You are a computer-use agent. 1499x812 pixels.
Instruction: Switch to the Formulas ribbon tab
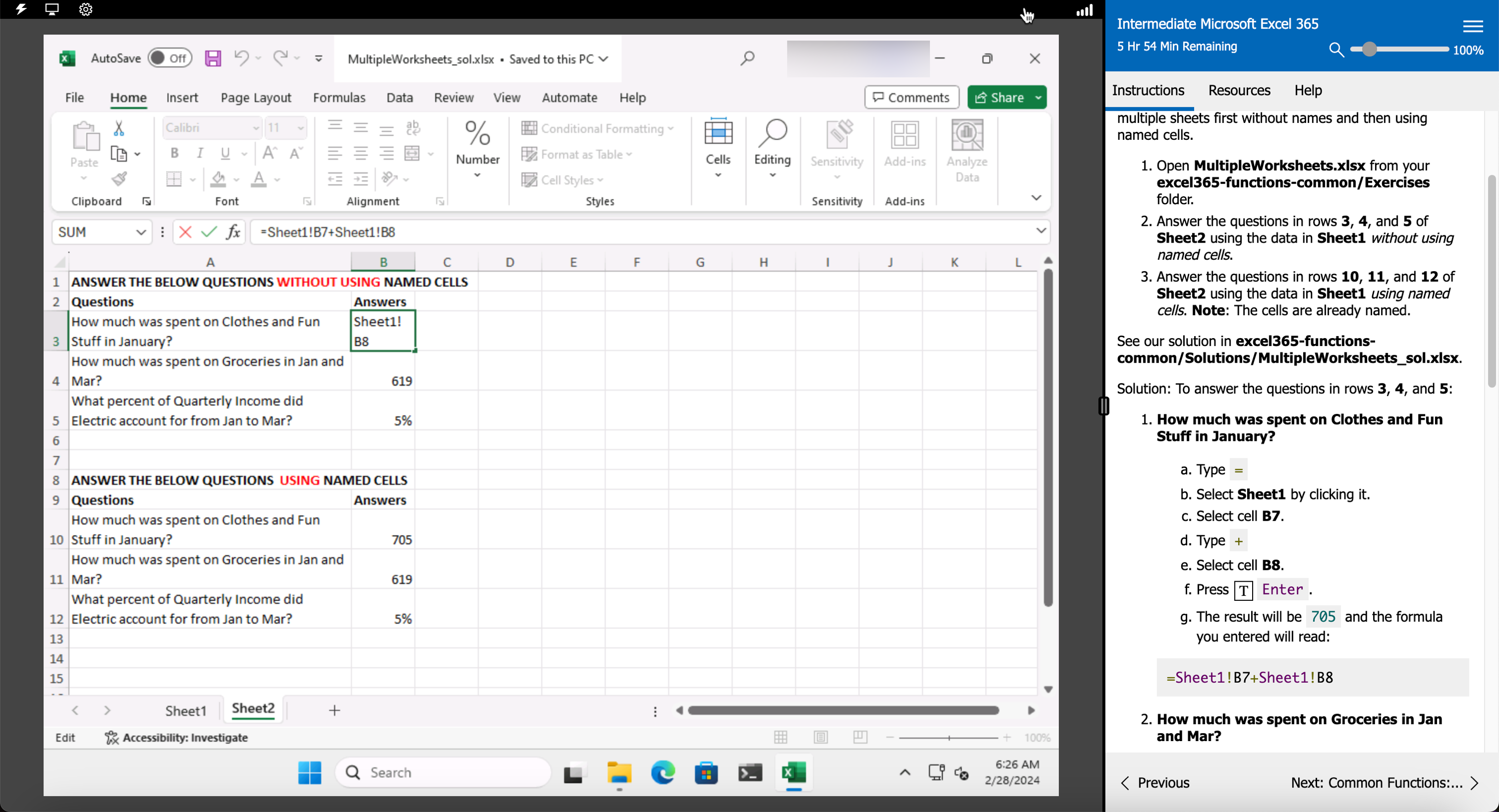(x=340, y=97)
